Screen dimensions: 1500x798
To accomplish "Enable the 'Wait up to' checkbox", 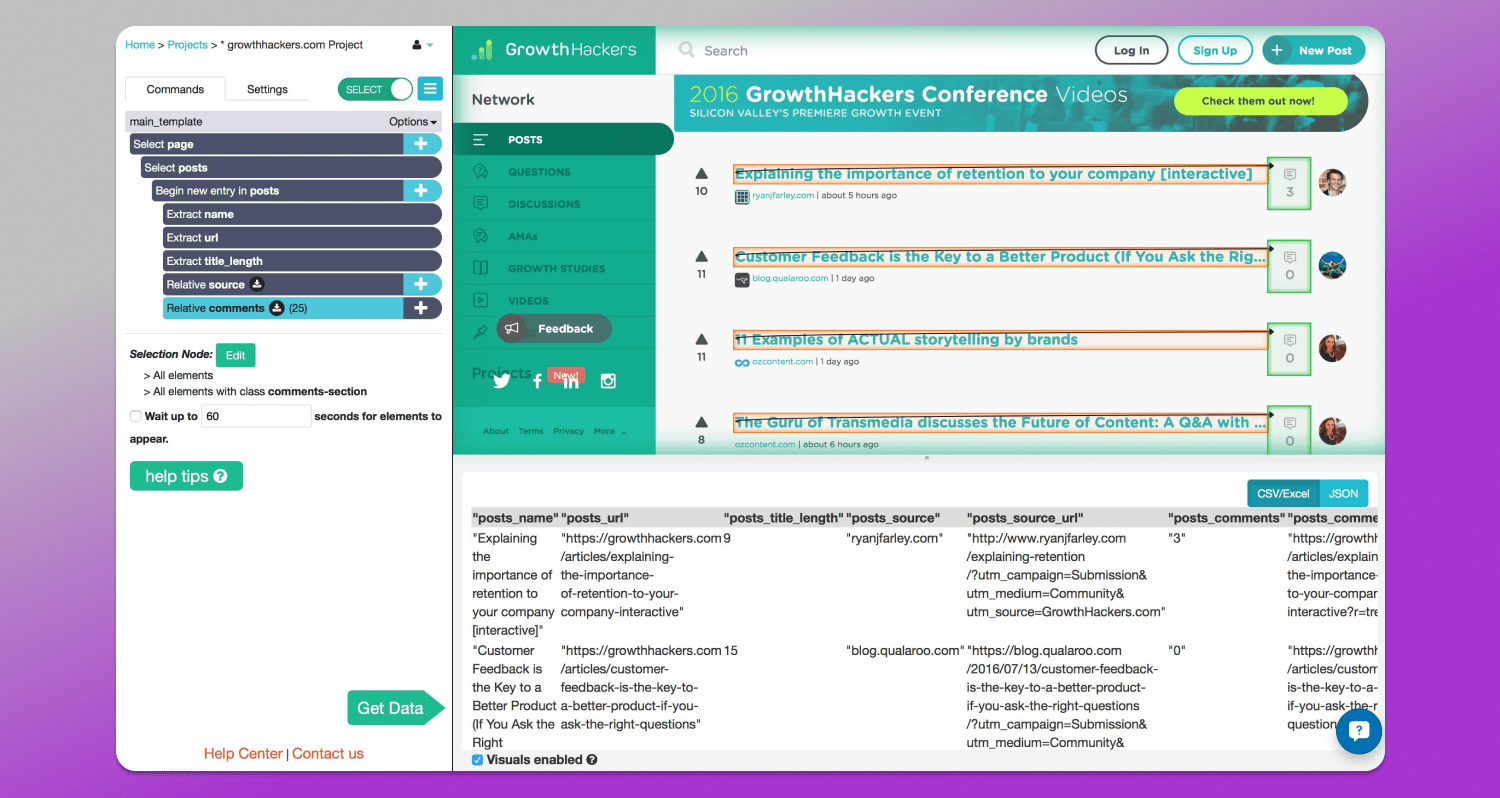I will pos(136,416).
